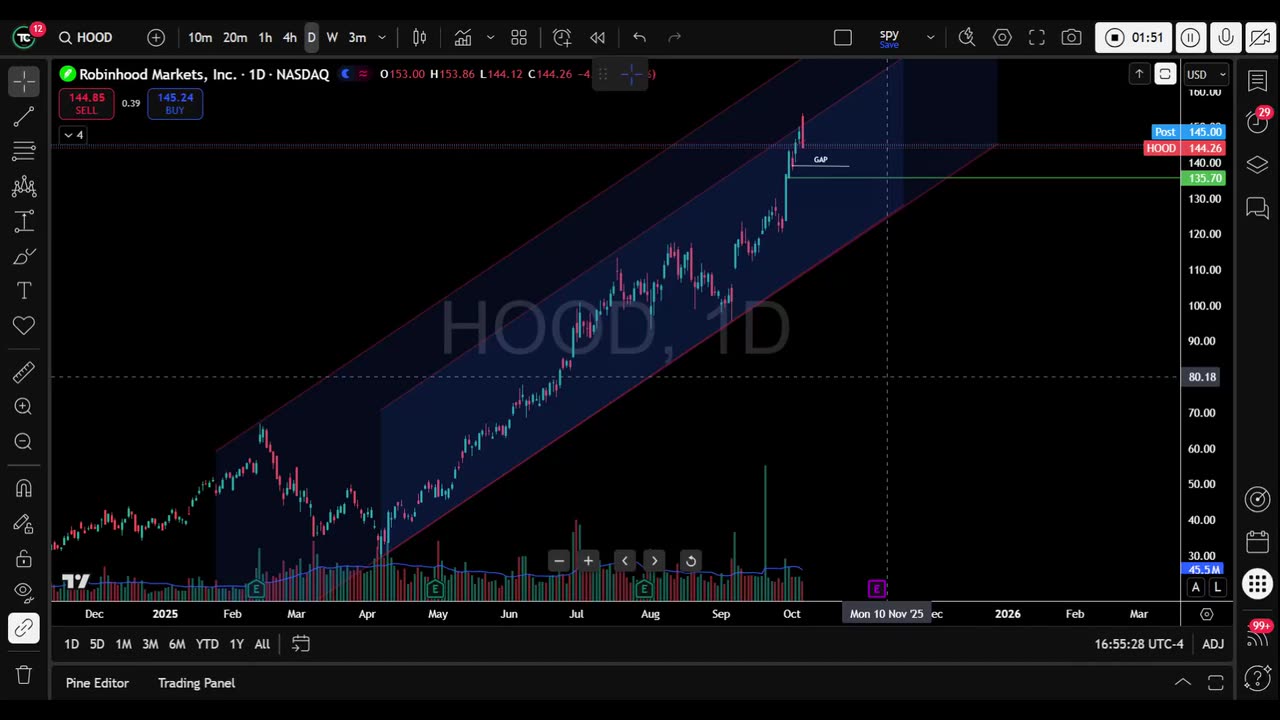This screenshot has height=720, width=1280.
Task: Set date range to YTD
Action: click(207, 644)
